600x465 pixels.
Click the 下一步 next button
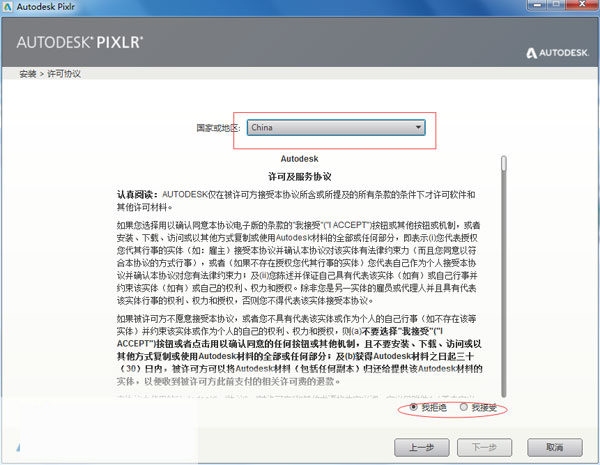pyautogui.click(x=484, y=447)
